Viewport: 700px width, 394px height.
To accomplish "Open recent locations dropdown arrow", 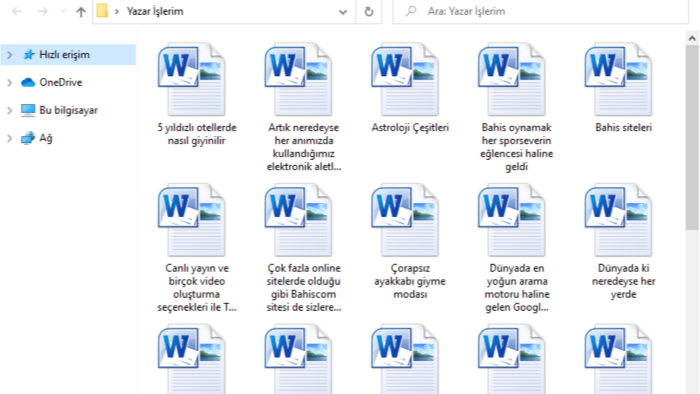I will point(63,11).
